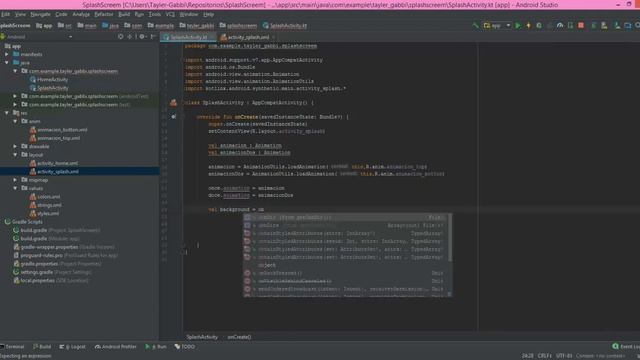640x360 pixels.
Task: Click the hide Project panel icon
Action: pos(153,36)
